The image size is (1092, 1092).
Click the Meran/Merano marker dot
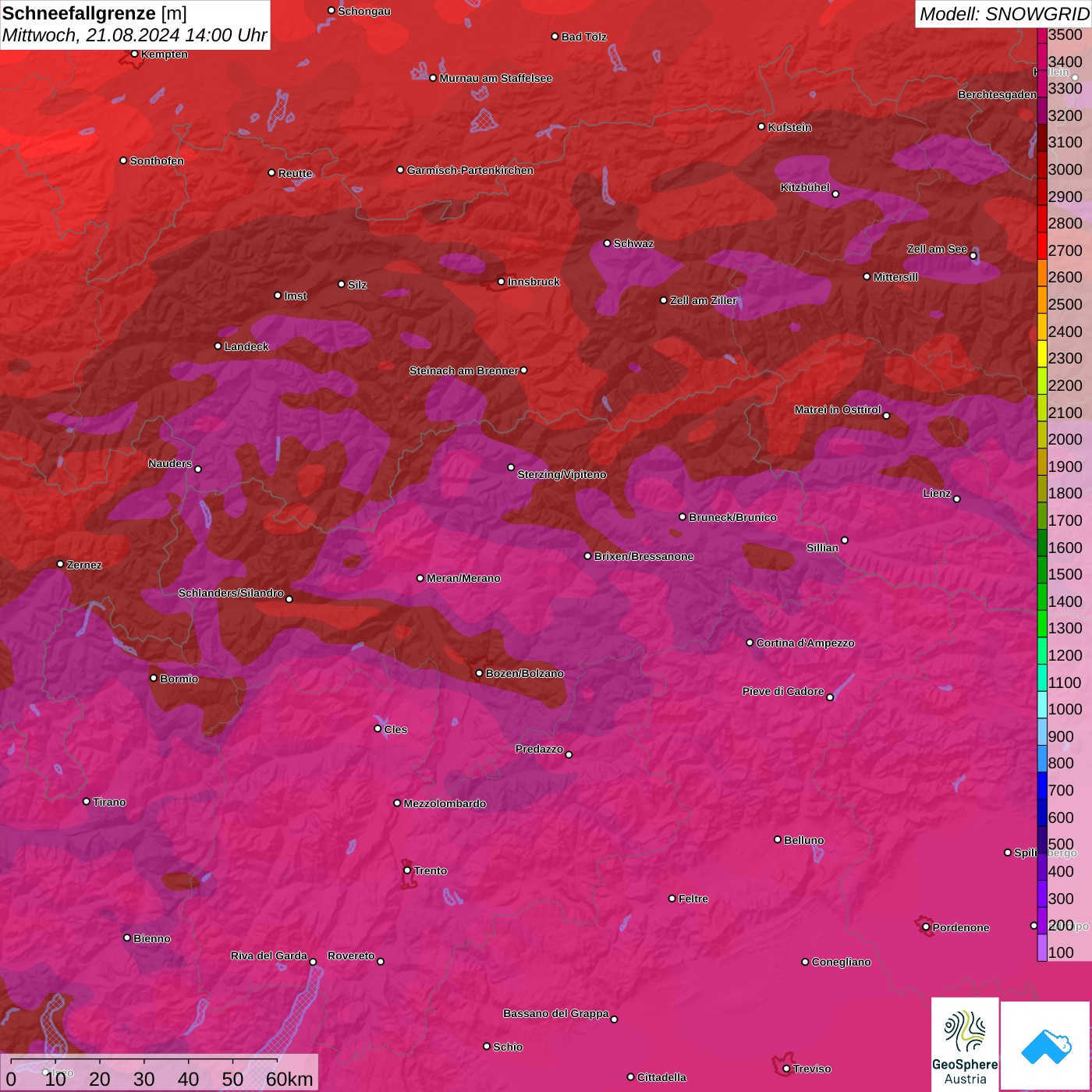tap(420, 578)
